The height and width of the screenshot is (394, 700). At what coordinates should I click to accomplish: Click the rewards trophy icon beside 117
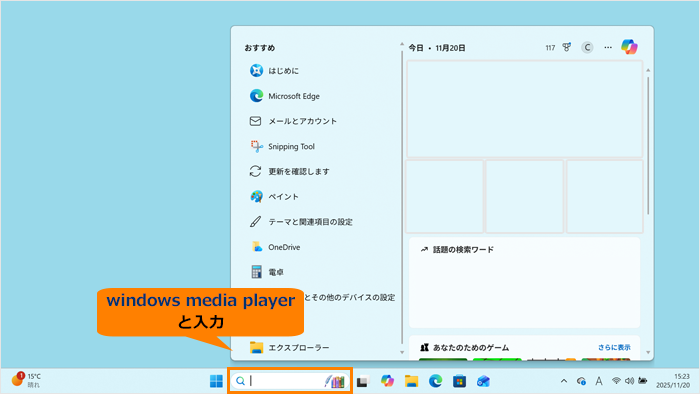click(x=567, y=47)
